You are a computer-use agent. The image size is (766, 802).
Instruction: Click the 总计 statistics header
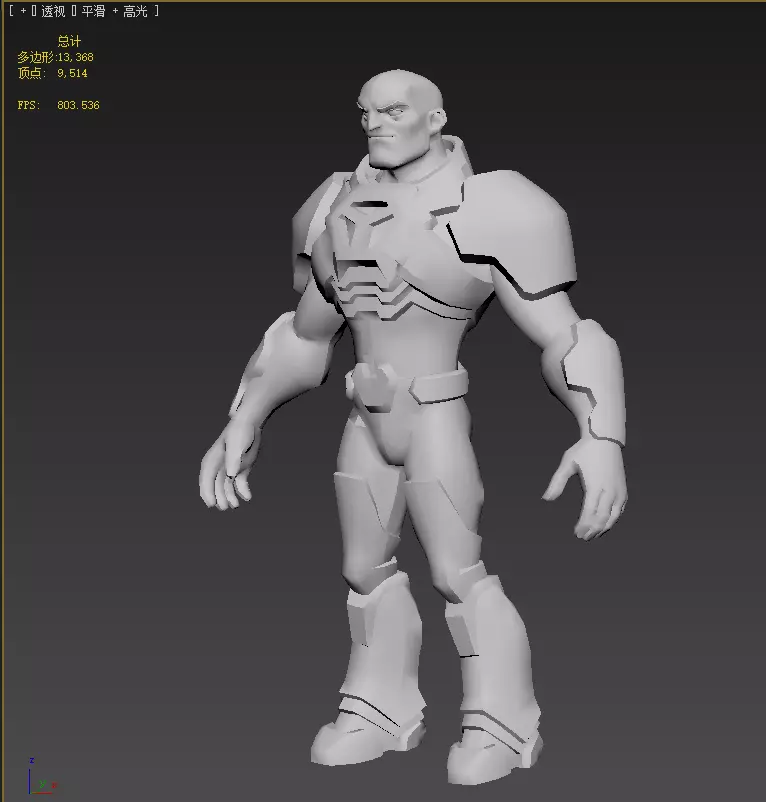[x=69, y=41]
